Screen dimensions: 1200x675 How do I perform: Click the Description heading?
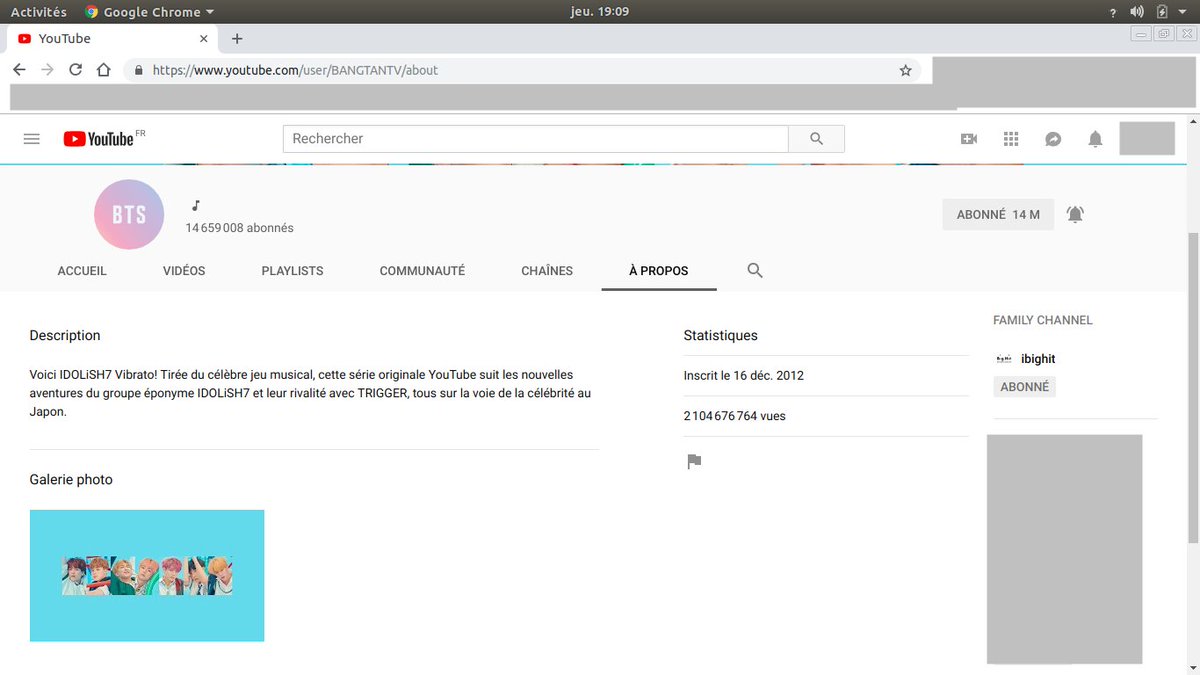(65, 336)
